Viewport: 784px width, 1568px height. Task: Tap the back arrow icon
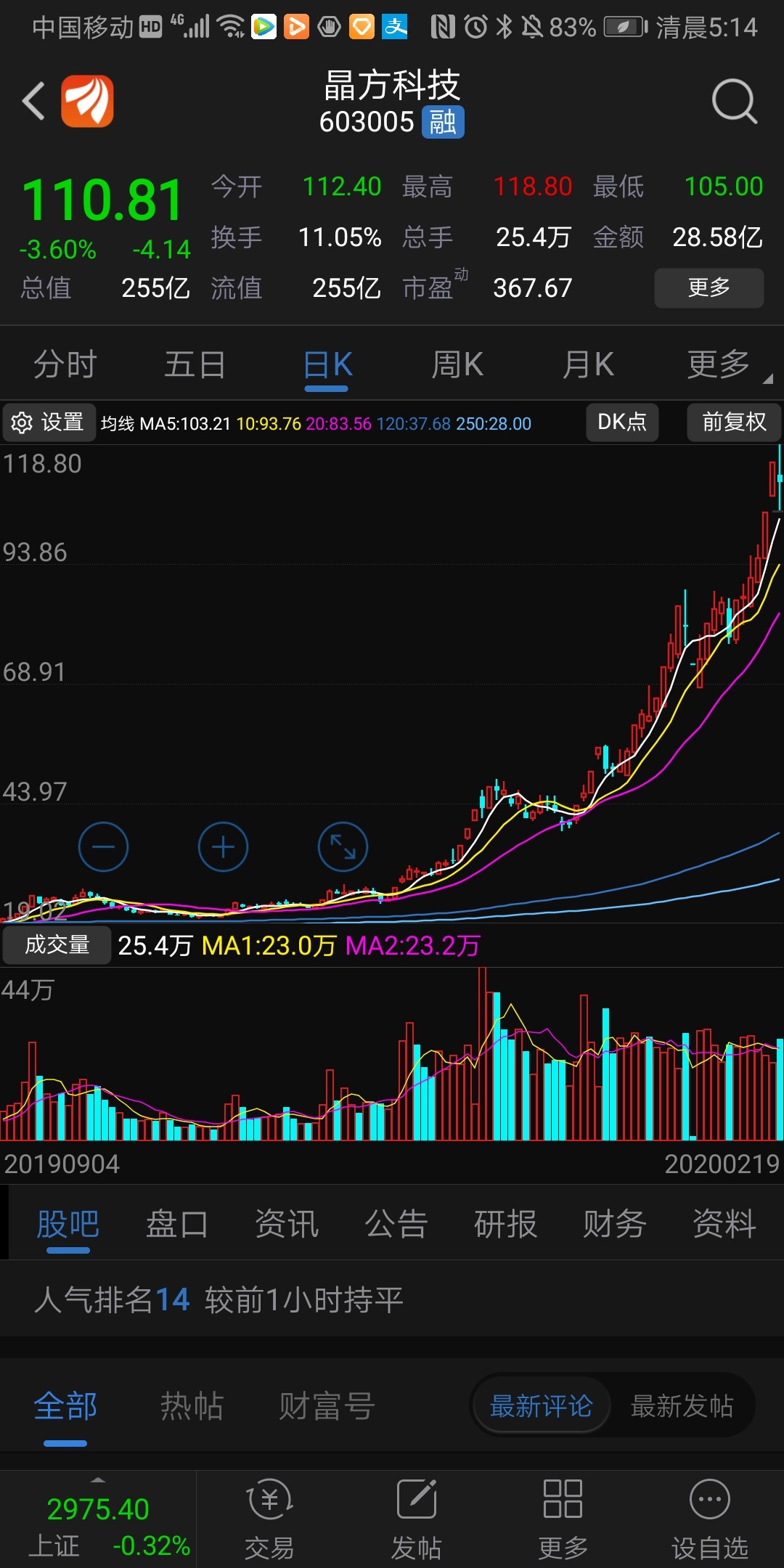33,101
